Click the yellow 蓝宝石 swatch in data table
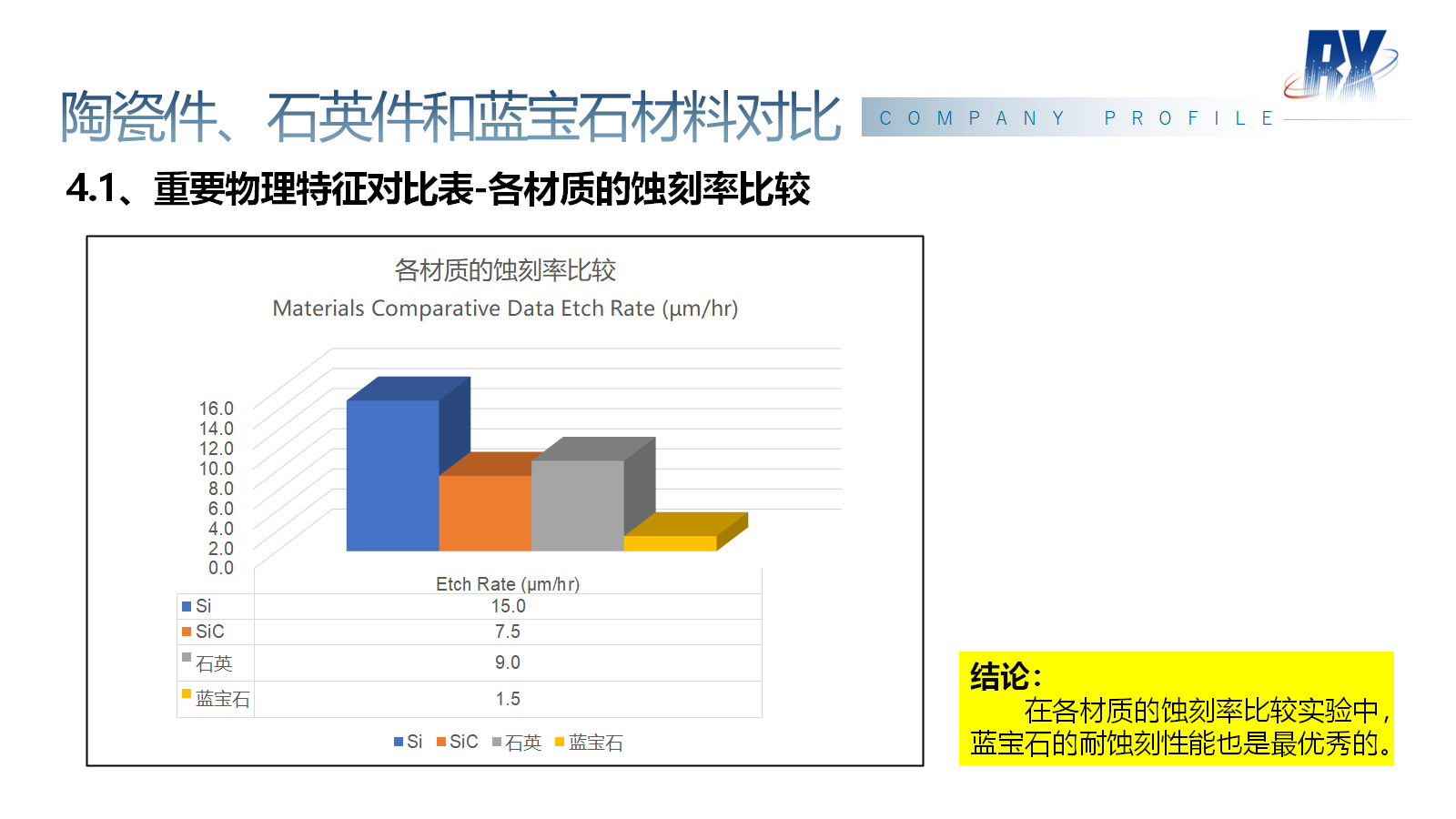The height and width of the screenshot is (819, 1456). point(187,693)
